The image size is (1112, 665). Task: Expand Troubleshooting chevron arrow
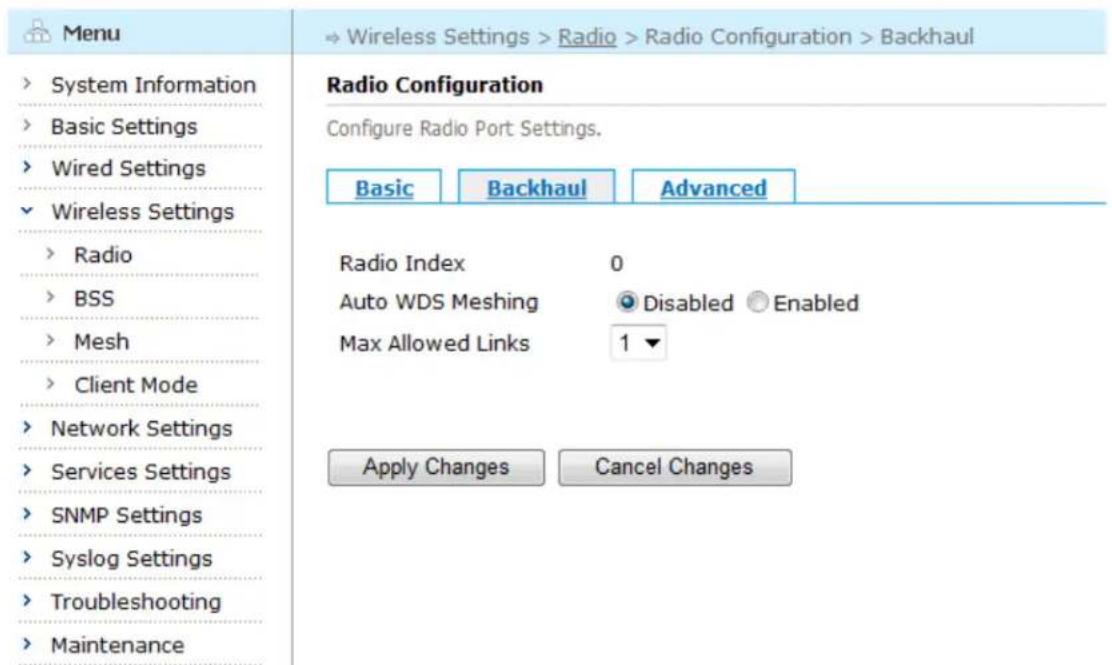(27, 600)
